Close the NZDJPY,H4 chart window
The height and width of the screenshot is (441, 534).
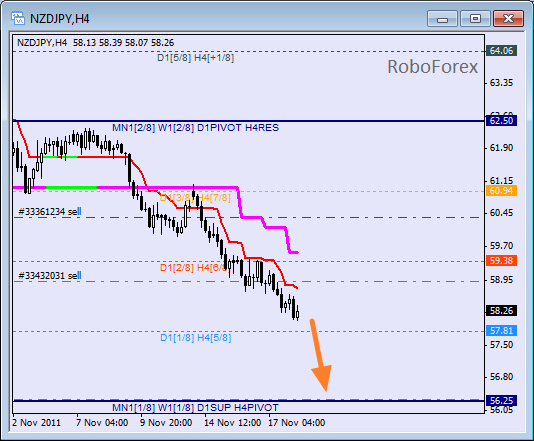pos(508,18)
